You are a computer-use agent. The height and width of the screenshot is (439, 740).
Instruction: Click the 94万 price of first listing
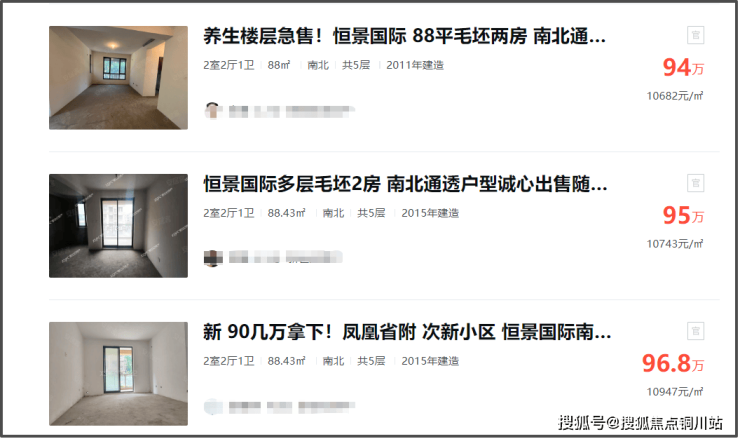pyautogui.click(x=683, y=68)
